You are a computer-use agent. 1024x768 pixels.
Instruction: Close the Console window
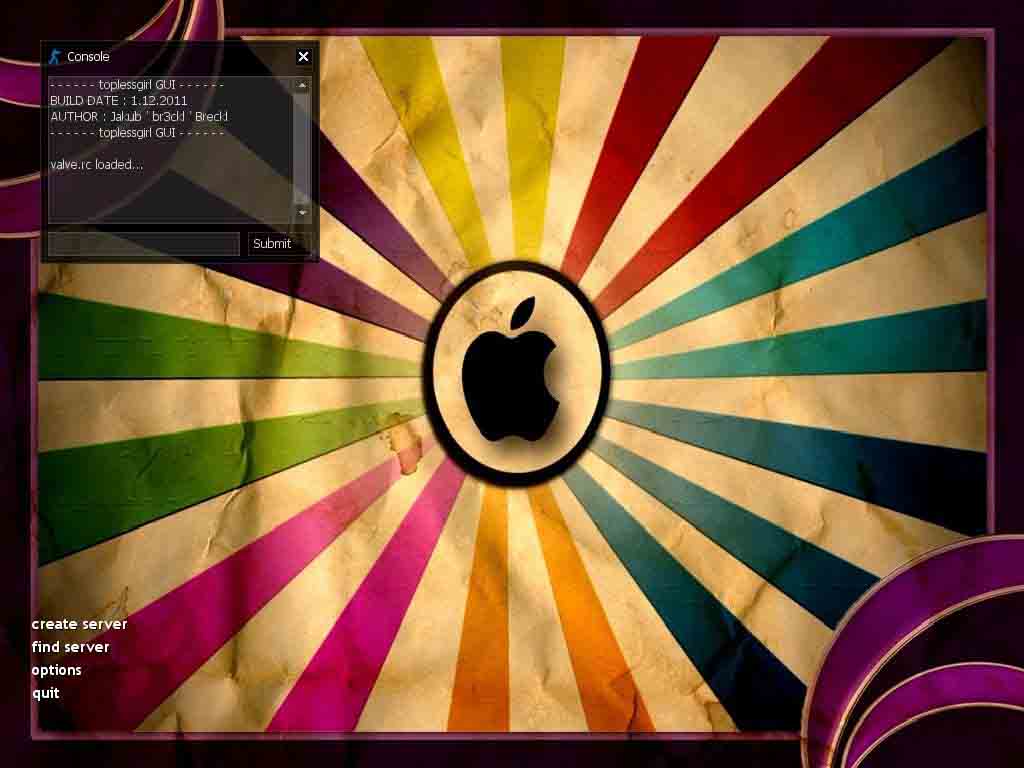coord(303,57)
